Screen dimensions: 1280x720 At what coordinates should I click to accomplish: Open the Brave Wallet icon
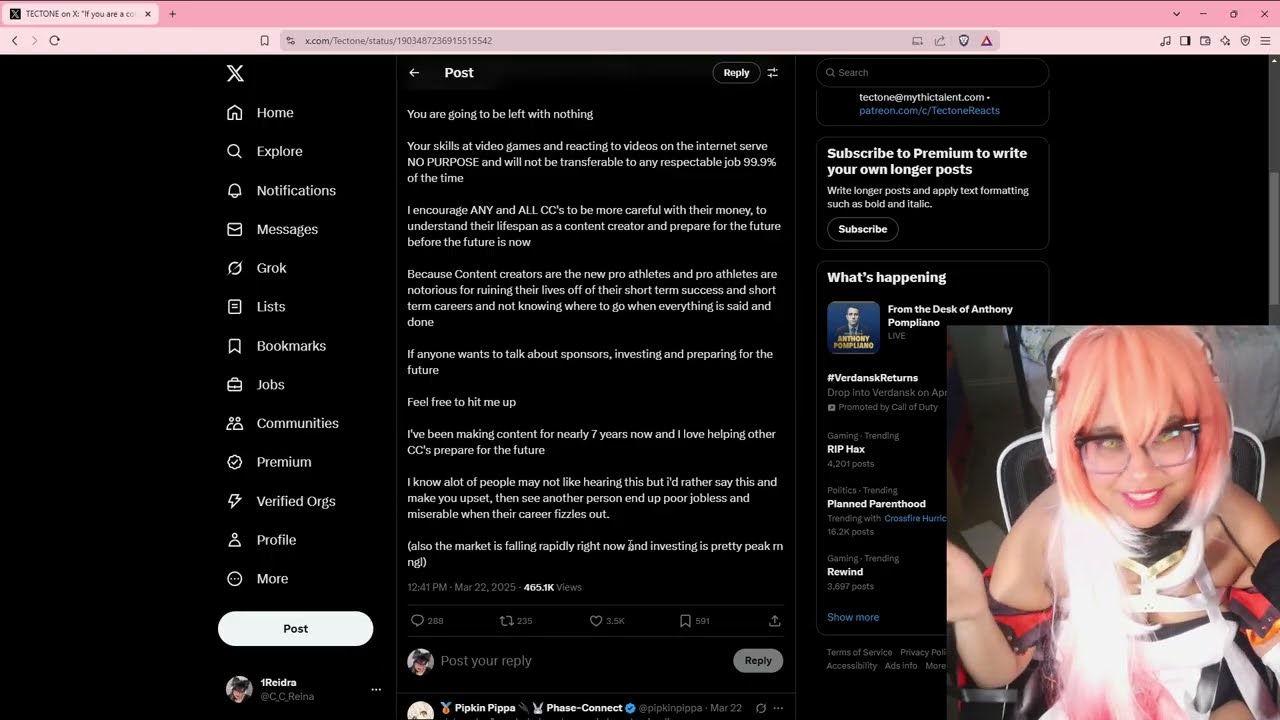point(1205,41)
